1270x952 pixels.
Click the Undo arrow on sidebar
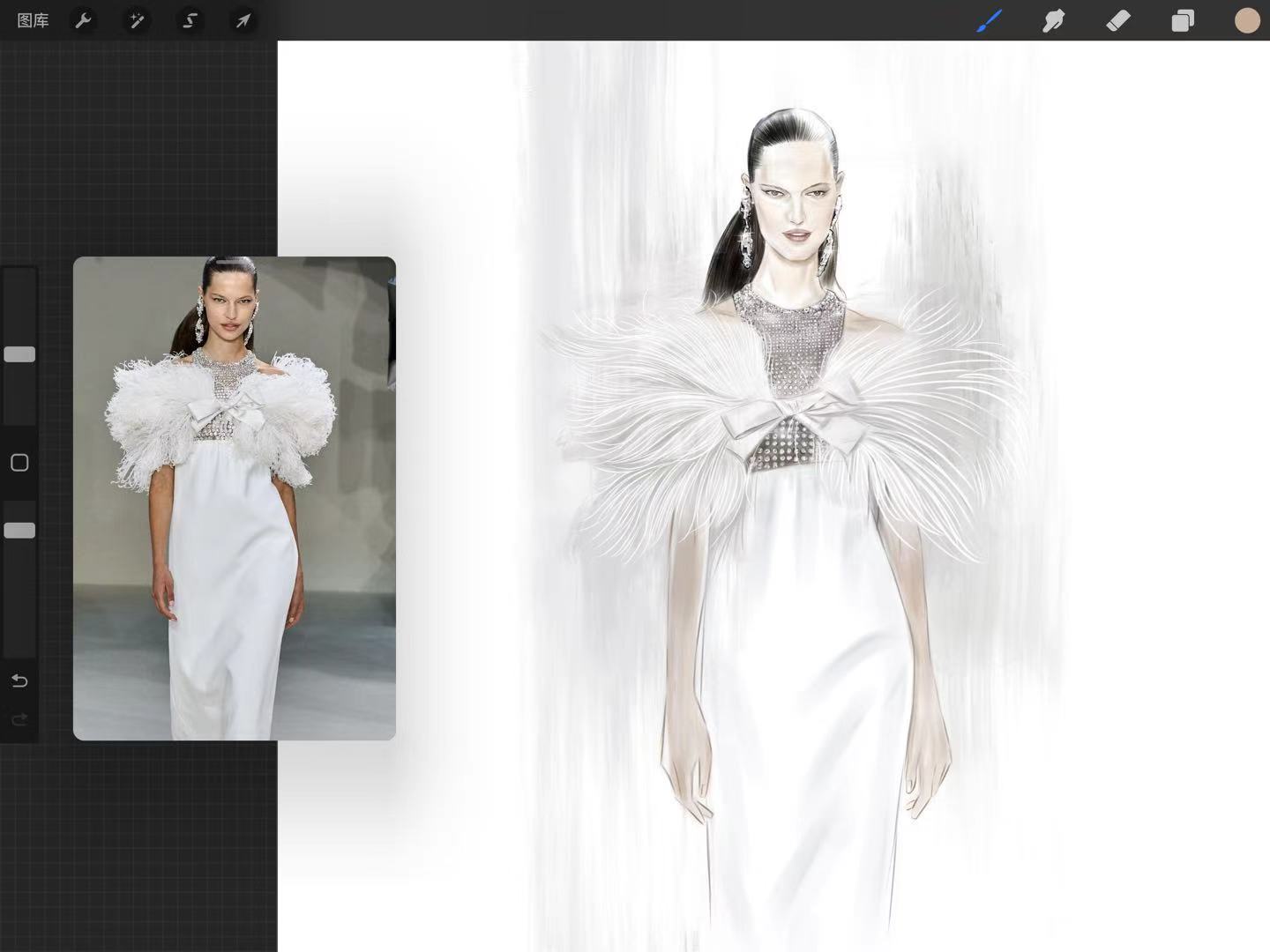tap(19, 681)
